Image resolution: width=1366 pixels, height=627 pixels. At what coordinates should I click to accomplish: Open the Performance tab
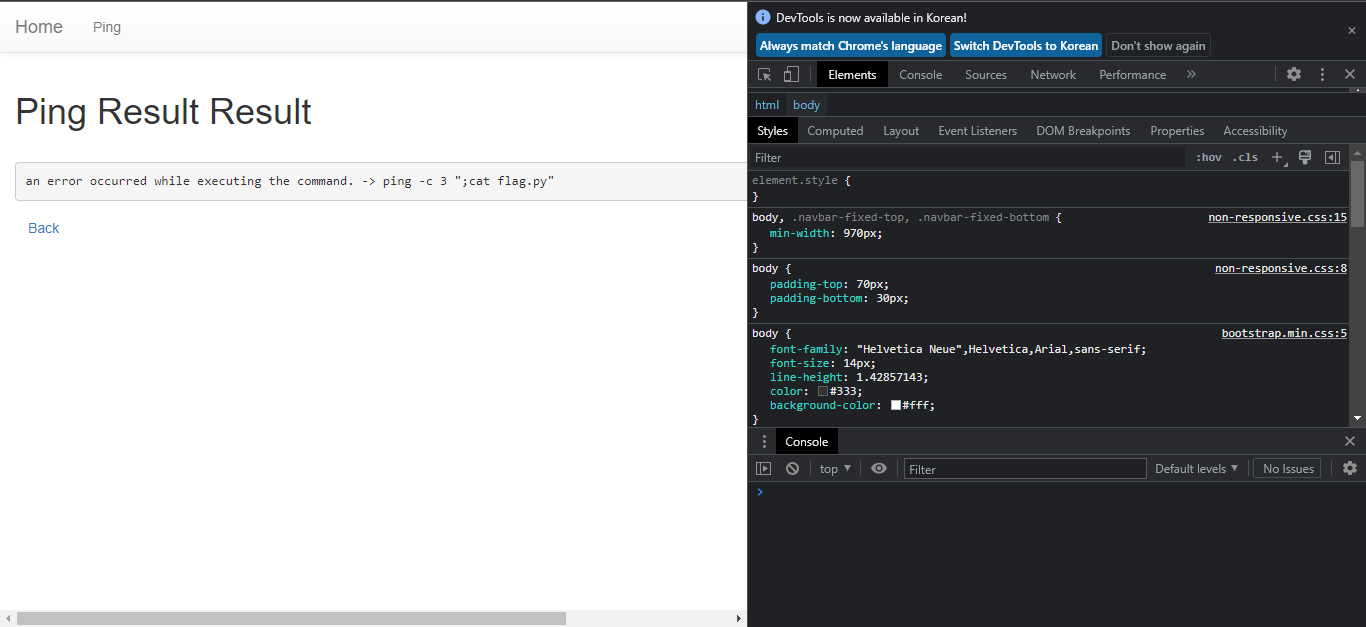pos(1132,74)
